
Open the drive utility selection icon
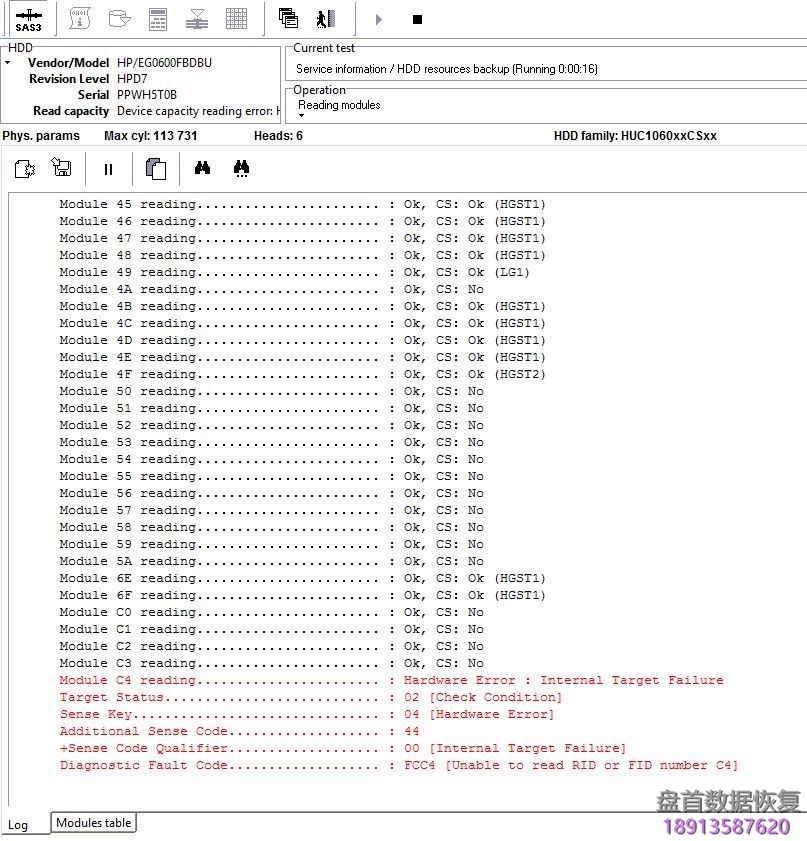coord(119,17)
